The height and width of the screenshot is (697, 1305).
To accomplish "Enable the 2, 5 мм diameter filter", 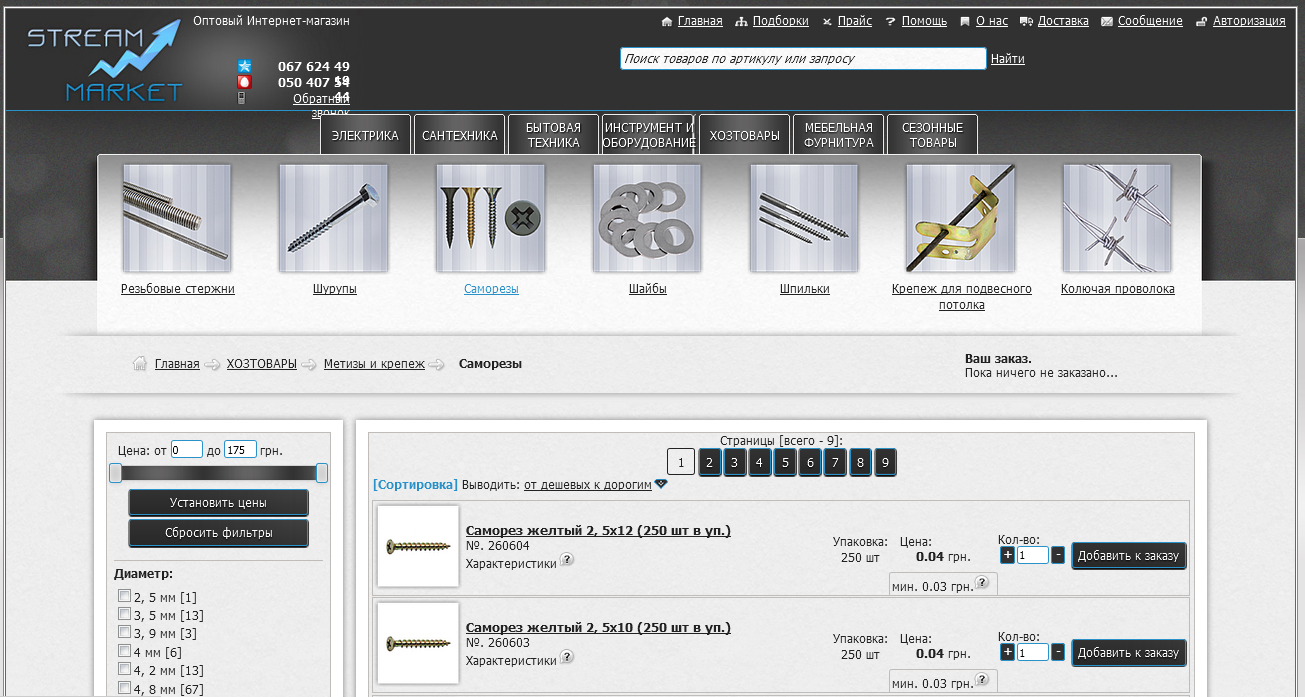I will (125, 596).
